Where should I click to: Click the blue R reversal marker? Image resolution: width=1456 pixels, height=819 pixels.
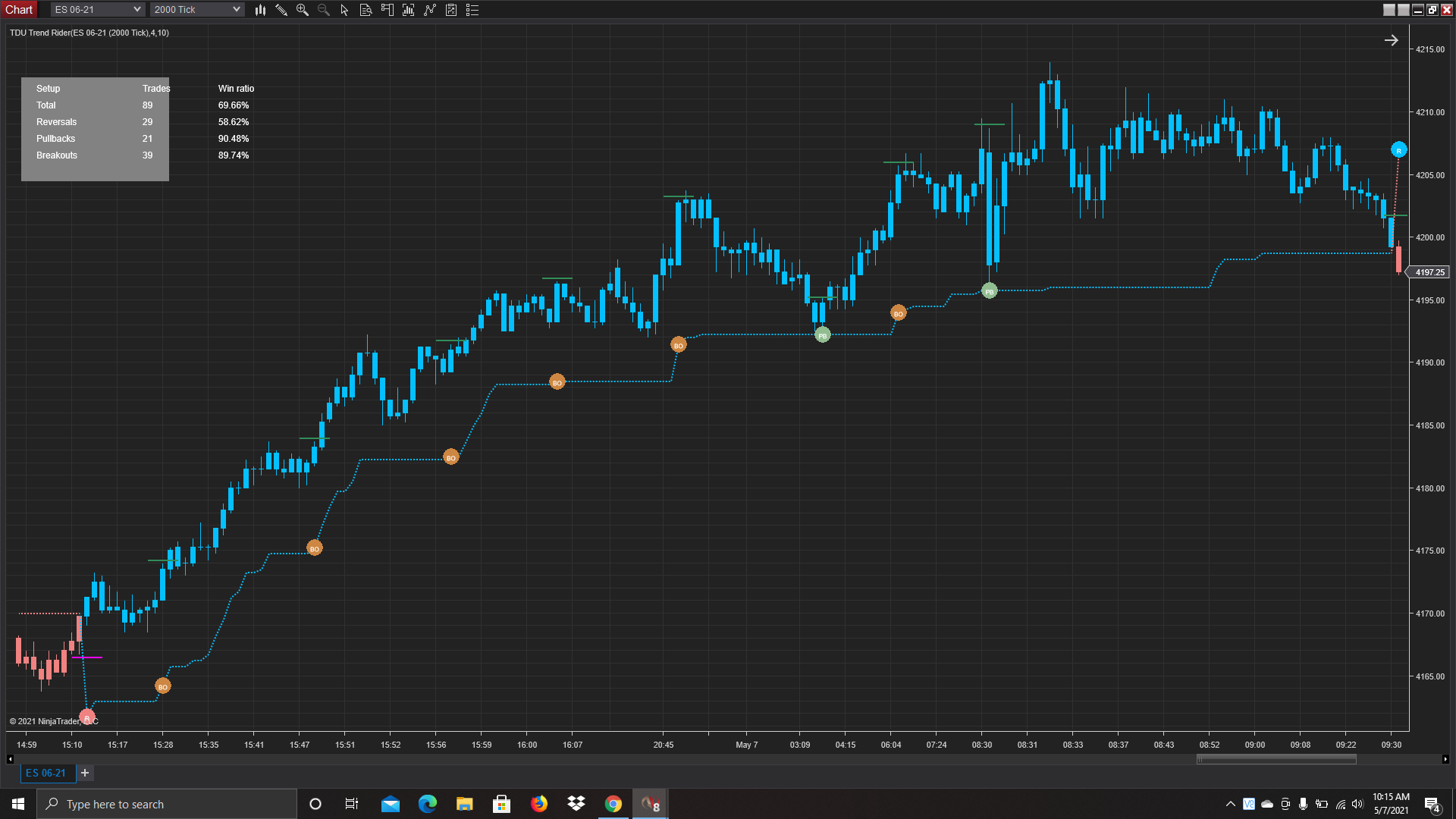pos(1399,150)
